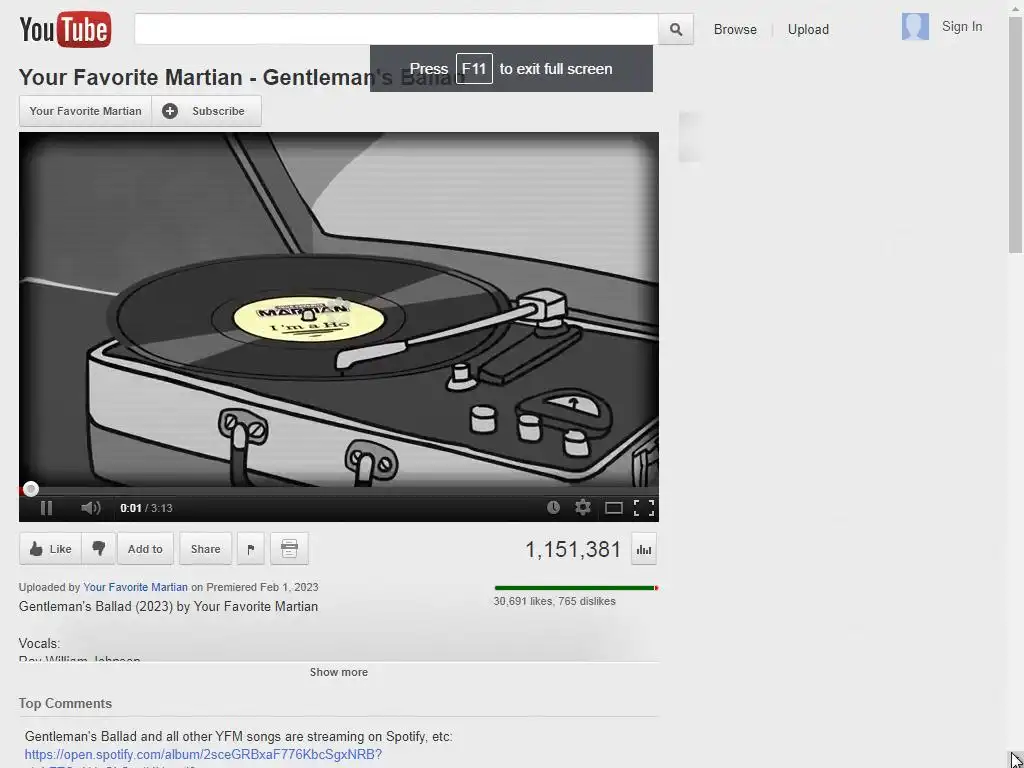Click the YouTube logo
1024x768 pixels.
(65, 29)
